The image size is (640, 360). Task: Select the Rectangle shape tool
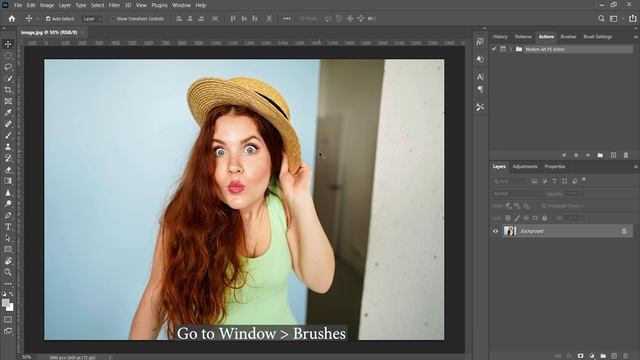click(x=8, y=249)
